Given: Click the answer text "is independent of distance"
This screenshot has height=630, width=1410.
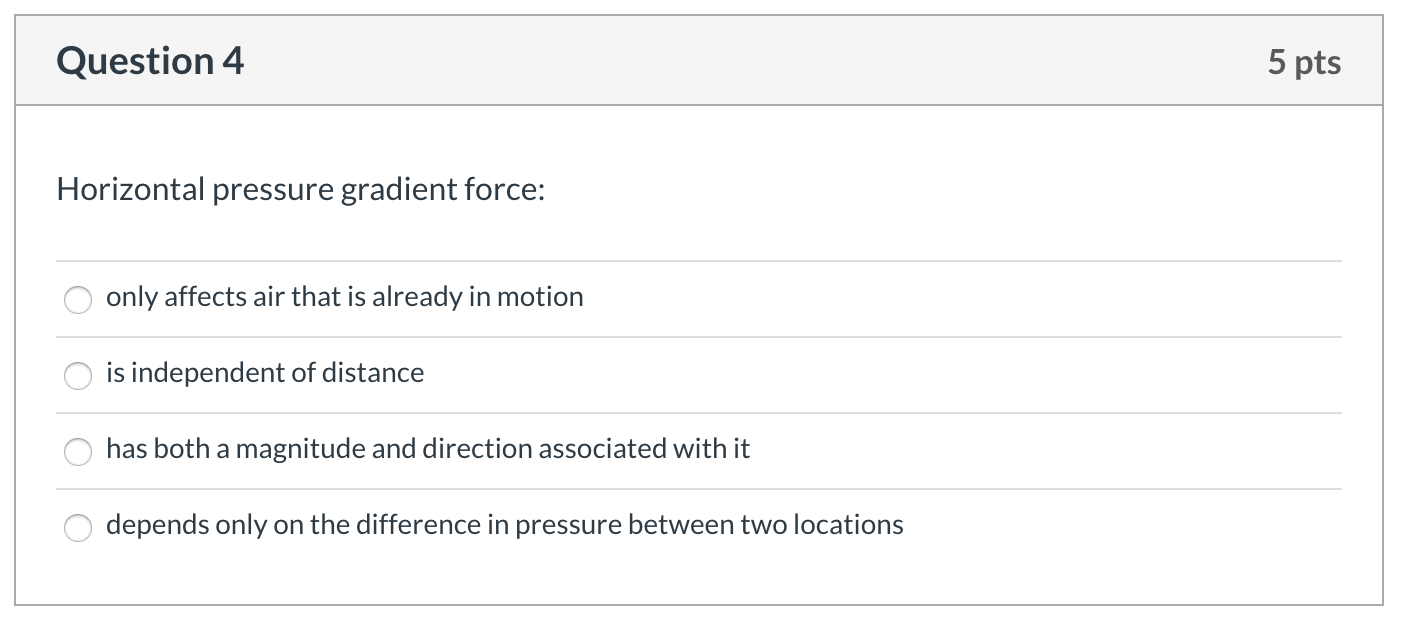Looking at the screenshot, I should tap(265, 374).
